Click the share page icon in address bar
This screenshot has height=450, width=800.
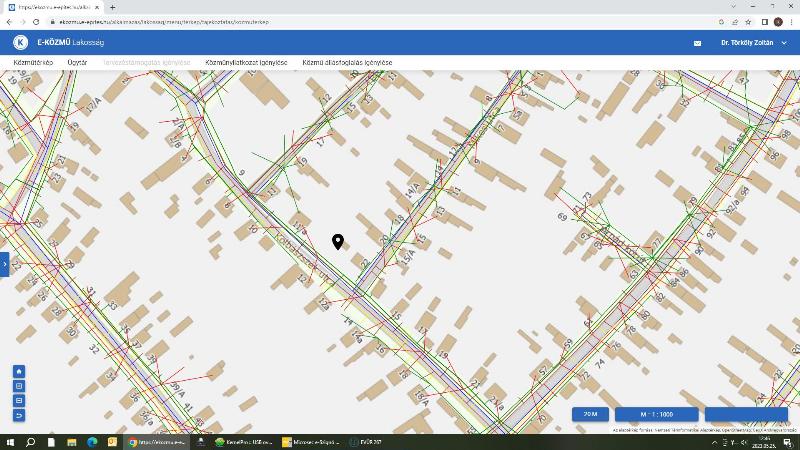click(735, 22)
